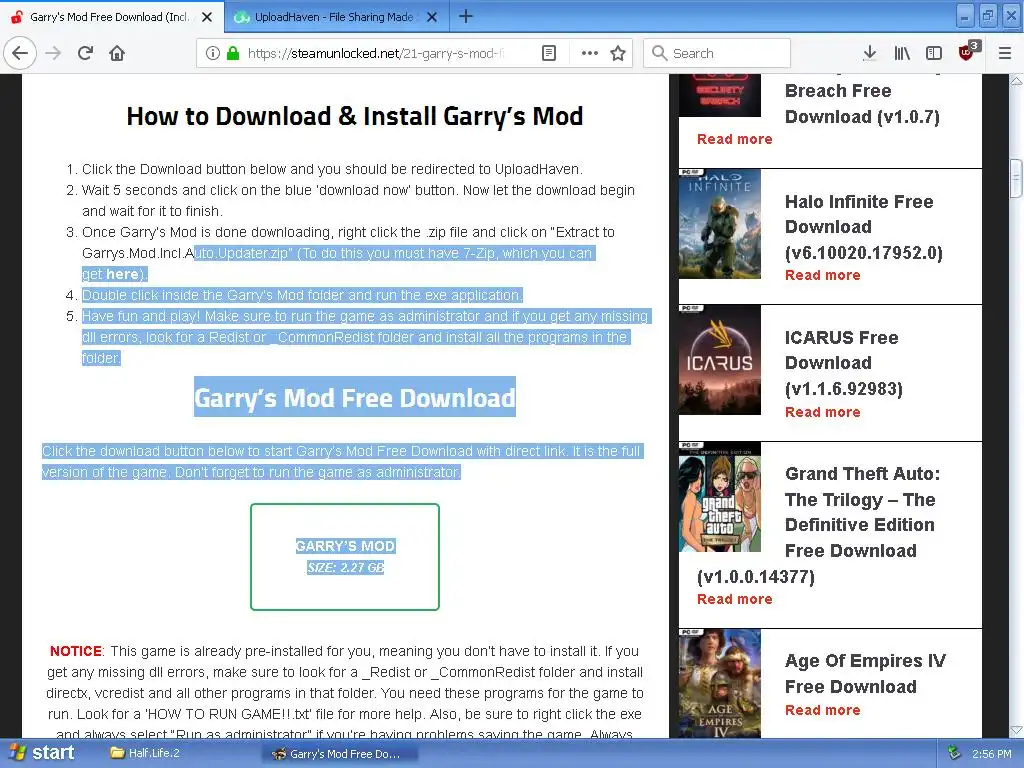Show sidebars icon in toolbar
The height and width of the screenshot is (768, 1024).
point(934,53)
